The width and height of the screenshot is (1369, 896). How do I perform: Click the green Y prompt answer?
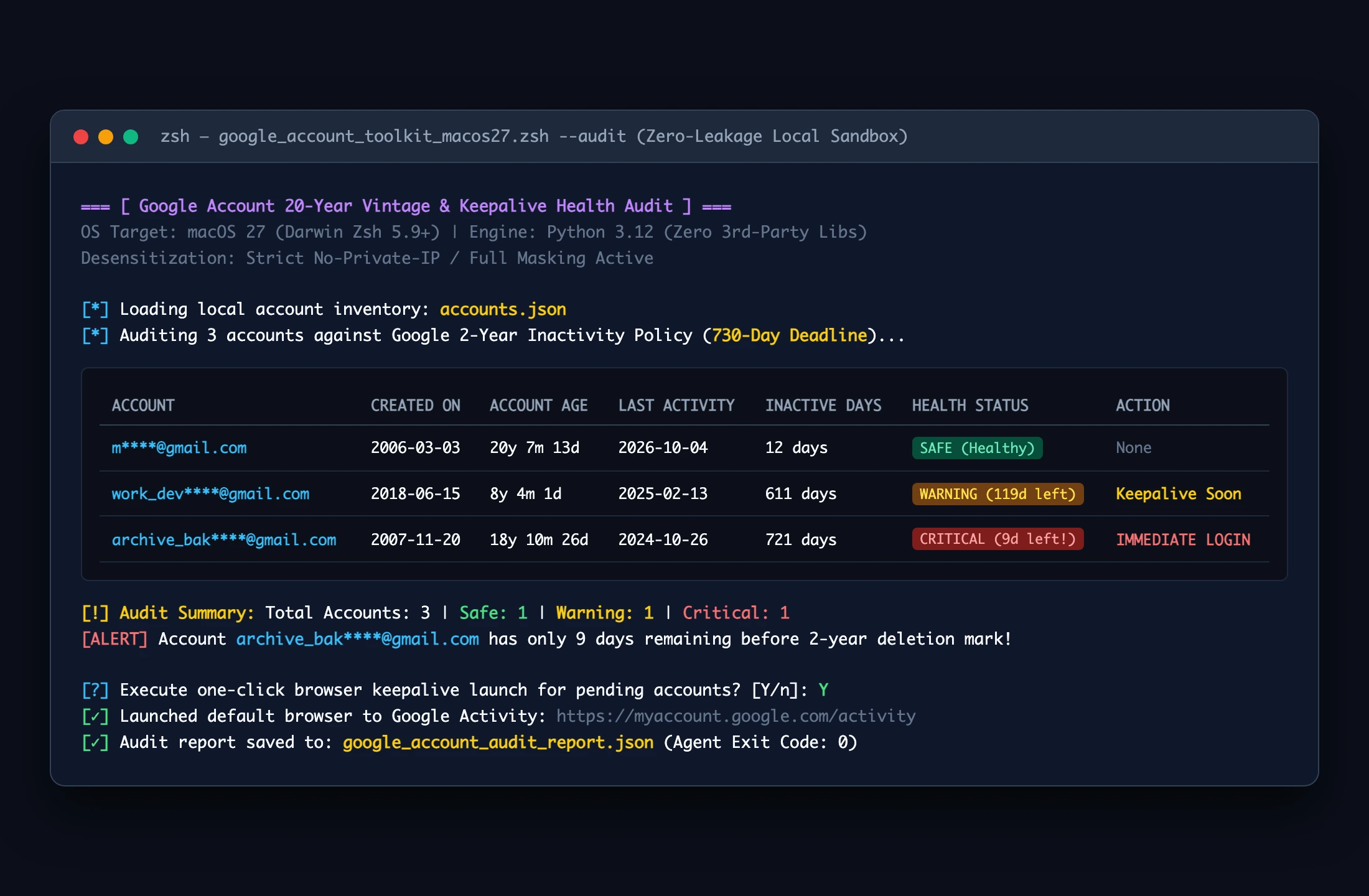[823, 690]
